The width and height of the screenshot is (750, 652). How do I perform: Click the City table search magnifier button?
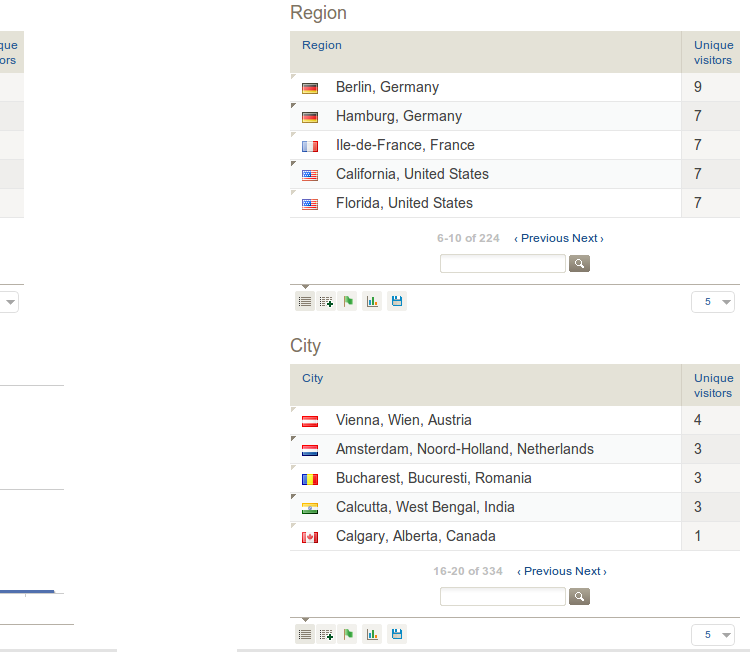tap(579, 597)
